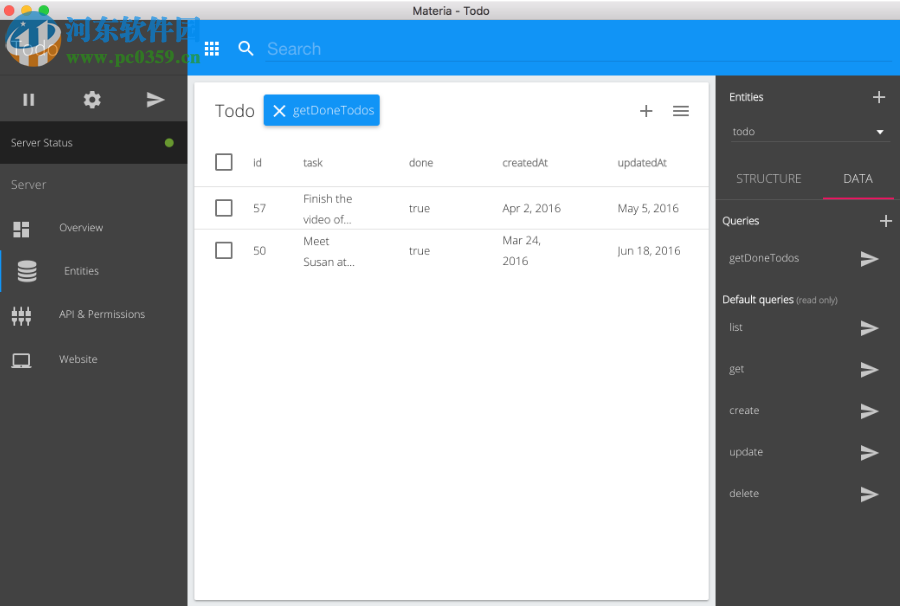Image resolution: width=900 pixels, height=606 pixels.
Task: Click the task column header
Action: [313, 162]
